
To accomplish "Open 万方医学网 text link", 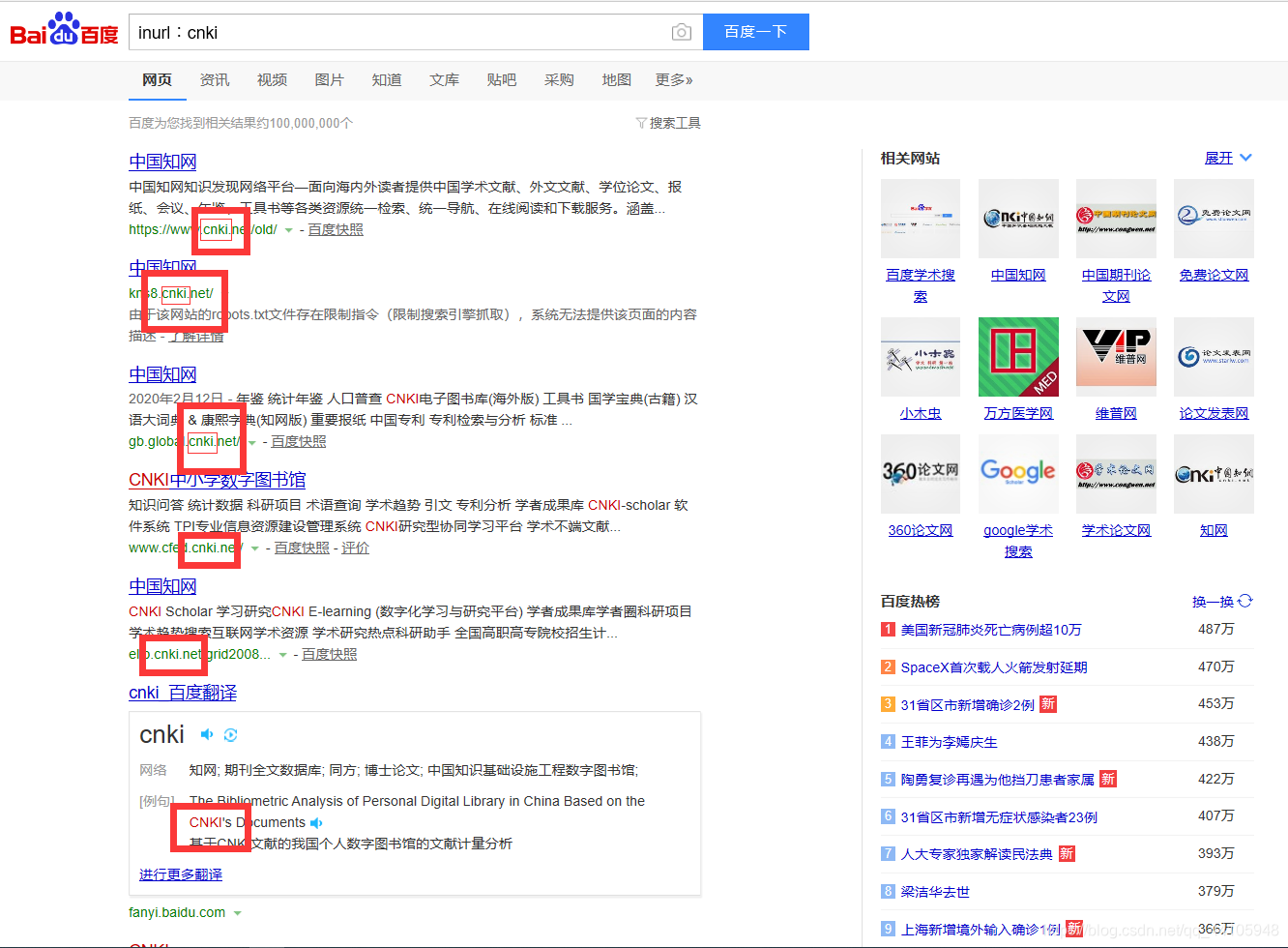I will (x=1018, y=413).
